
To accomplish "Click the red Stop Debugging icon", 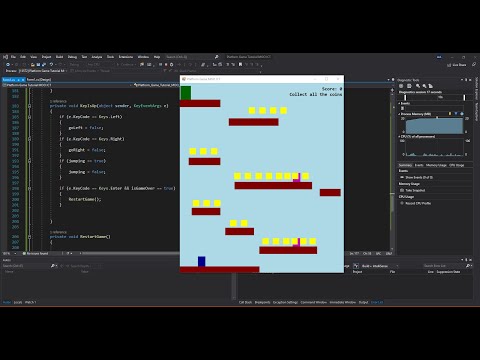I will (x=166, y=65).
